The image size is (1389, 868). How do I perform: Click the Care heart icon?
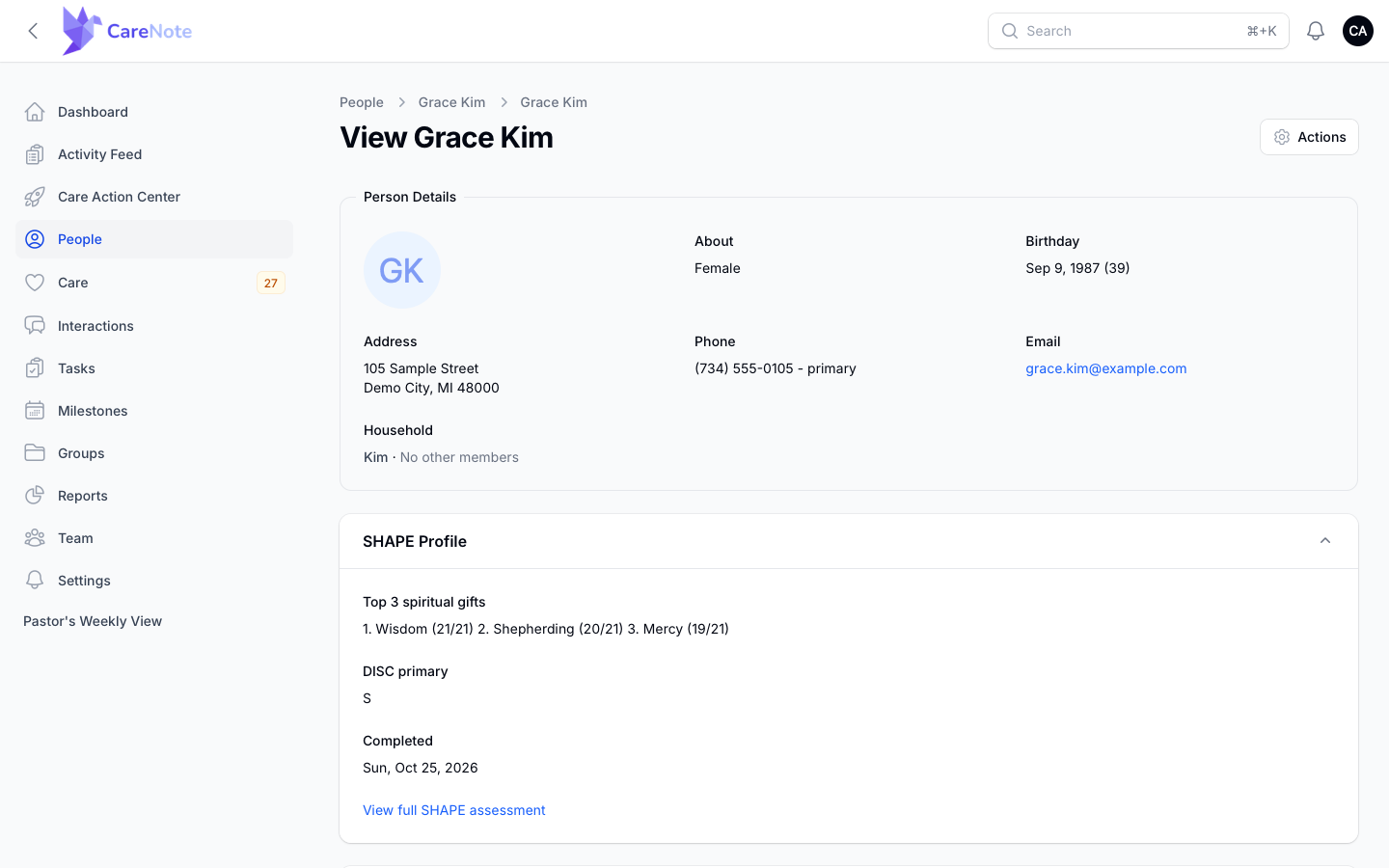point(35,283)
